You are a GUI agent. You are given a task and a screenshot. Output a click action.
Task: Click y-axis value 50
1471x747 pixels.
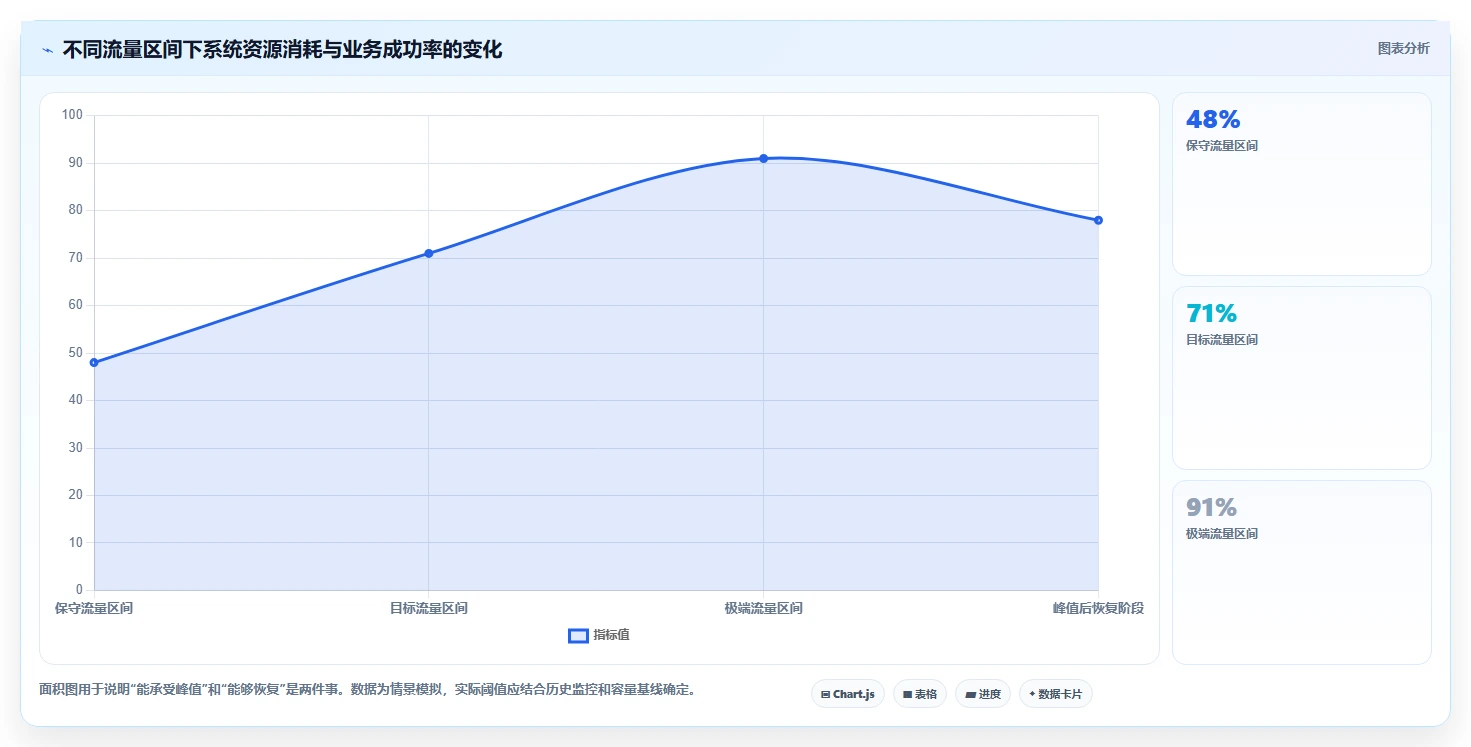[76, 353]
